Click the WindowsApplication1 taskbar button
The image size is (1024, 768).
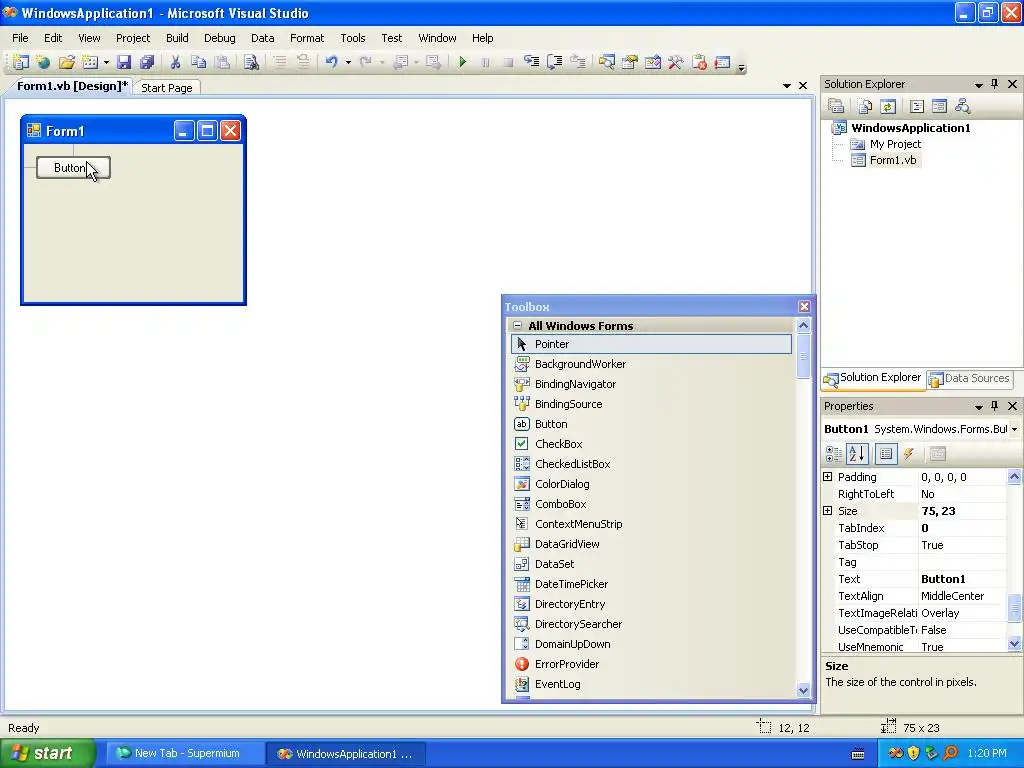click(x=345, y=754)
